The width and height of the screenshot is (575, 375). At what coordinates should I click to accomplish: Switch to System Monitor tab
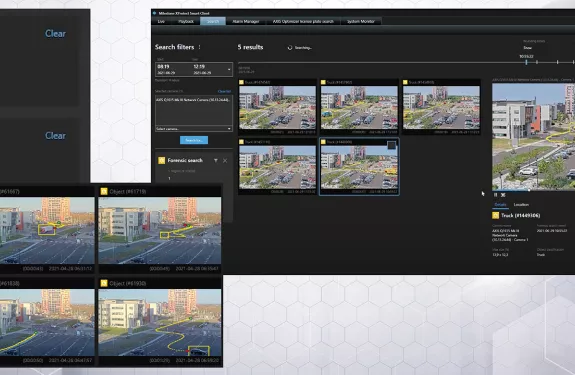(361, 21)
